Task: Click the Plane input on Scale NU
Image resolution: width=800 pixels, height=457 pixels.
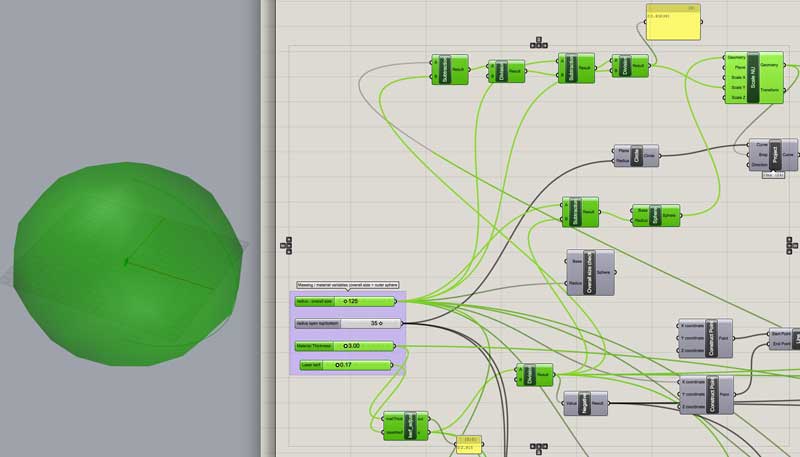Action: coord(740,67)
